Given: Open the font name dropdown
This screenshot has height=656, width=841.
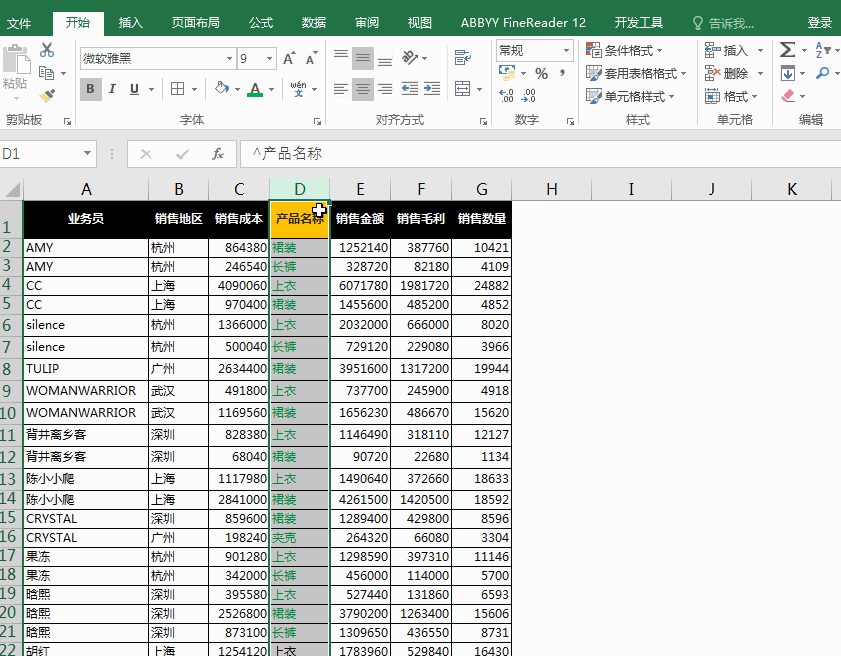Looking at the screenshot, I should pyautogui.click(x=230, y=58).
